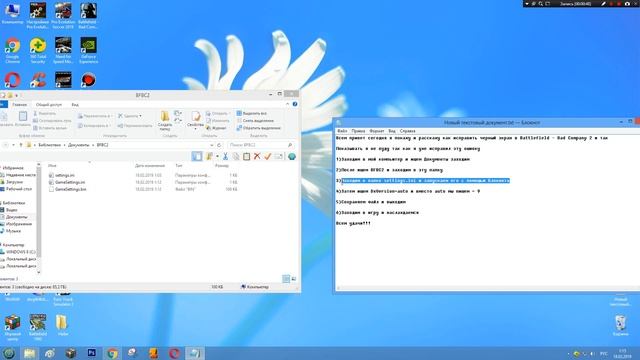
Task: Open the CCleaner desktop shortcut
Action: 38,80
